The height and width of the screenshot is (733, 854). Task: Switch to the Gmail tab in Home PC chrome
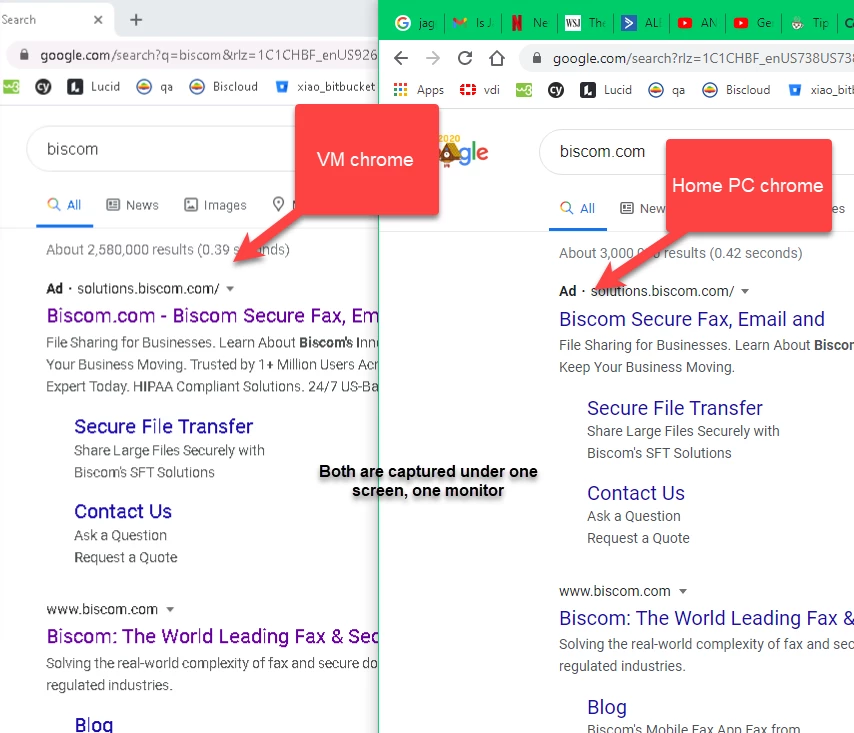(x=472, y=23)
